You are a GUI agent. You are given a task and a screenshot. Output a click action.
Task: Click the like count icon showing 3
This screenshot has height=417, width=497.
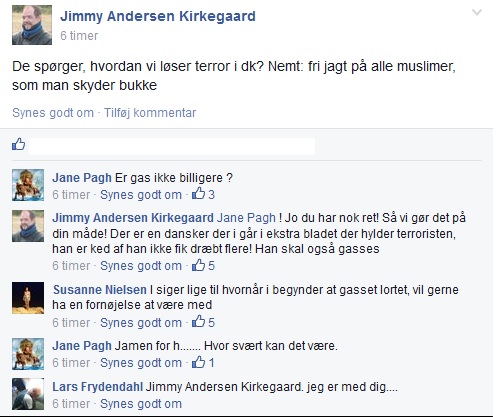coord(203,194)
